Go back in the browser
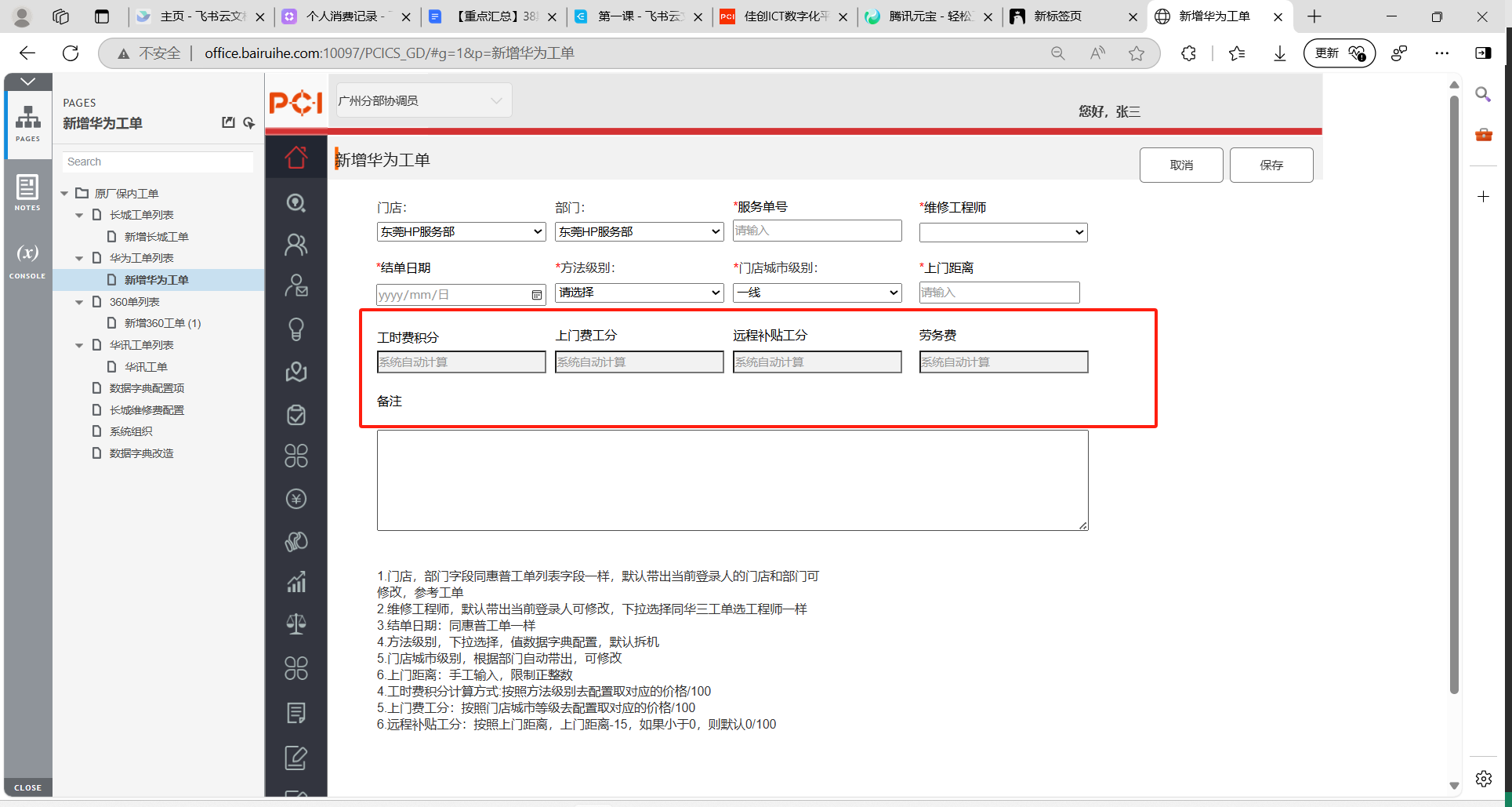Screen dimensions: 1512x807 coord(27,53)
